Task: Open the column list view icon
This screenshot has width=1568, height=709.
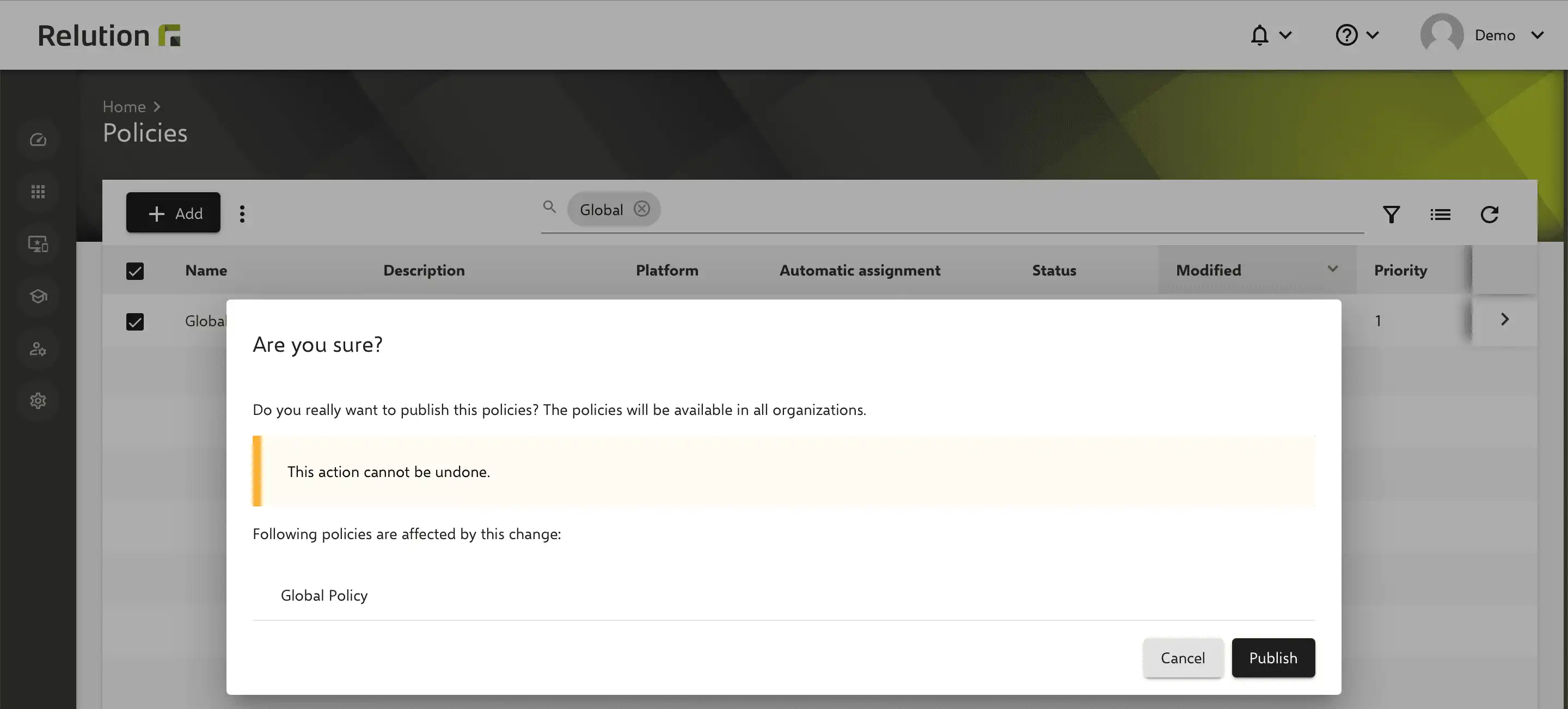Action: tap(1440, 214)
